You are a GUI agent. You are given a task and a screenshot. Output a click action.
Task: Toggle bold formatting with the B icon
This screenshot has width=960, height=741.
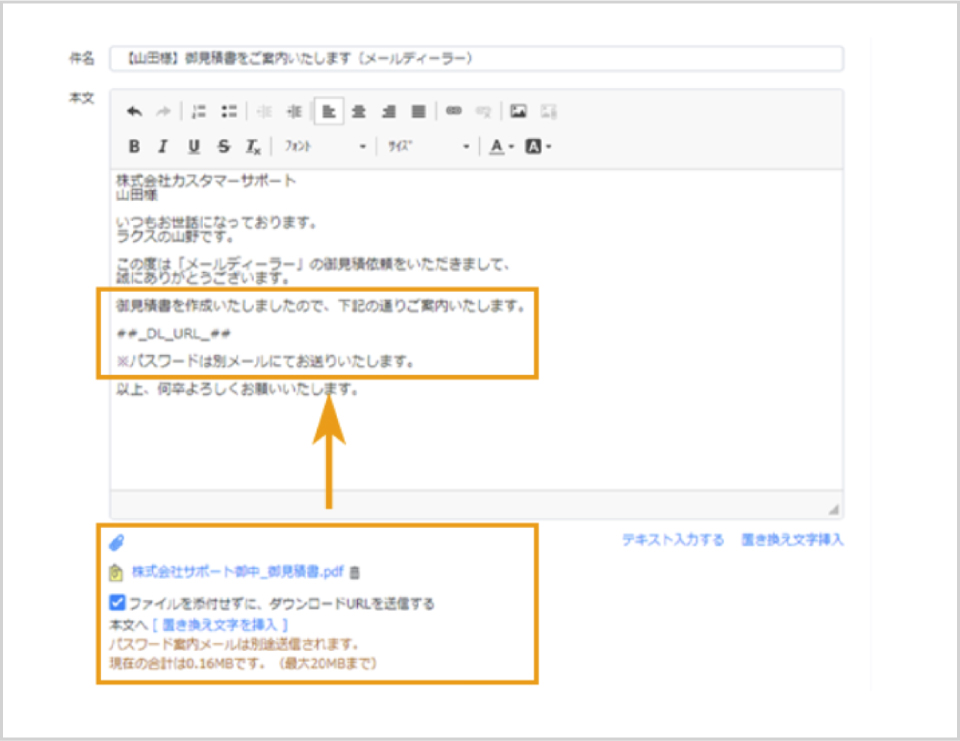click(x=133, y=145)
